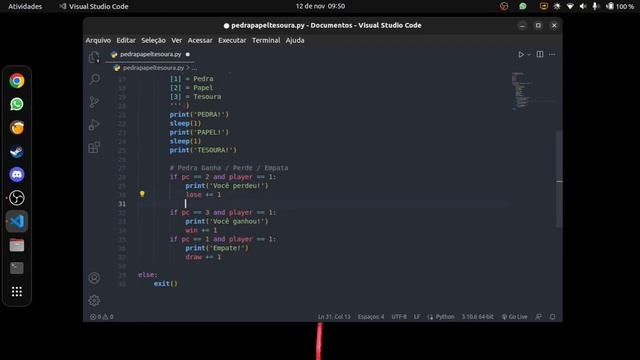This screenshot has height=360, width=640.
Task: Click the WhatsApp tray icon in top bar
Action: (523, 6)
